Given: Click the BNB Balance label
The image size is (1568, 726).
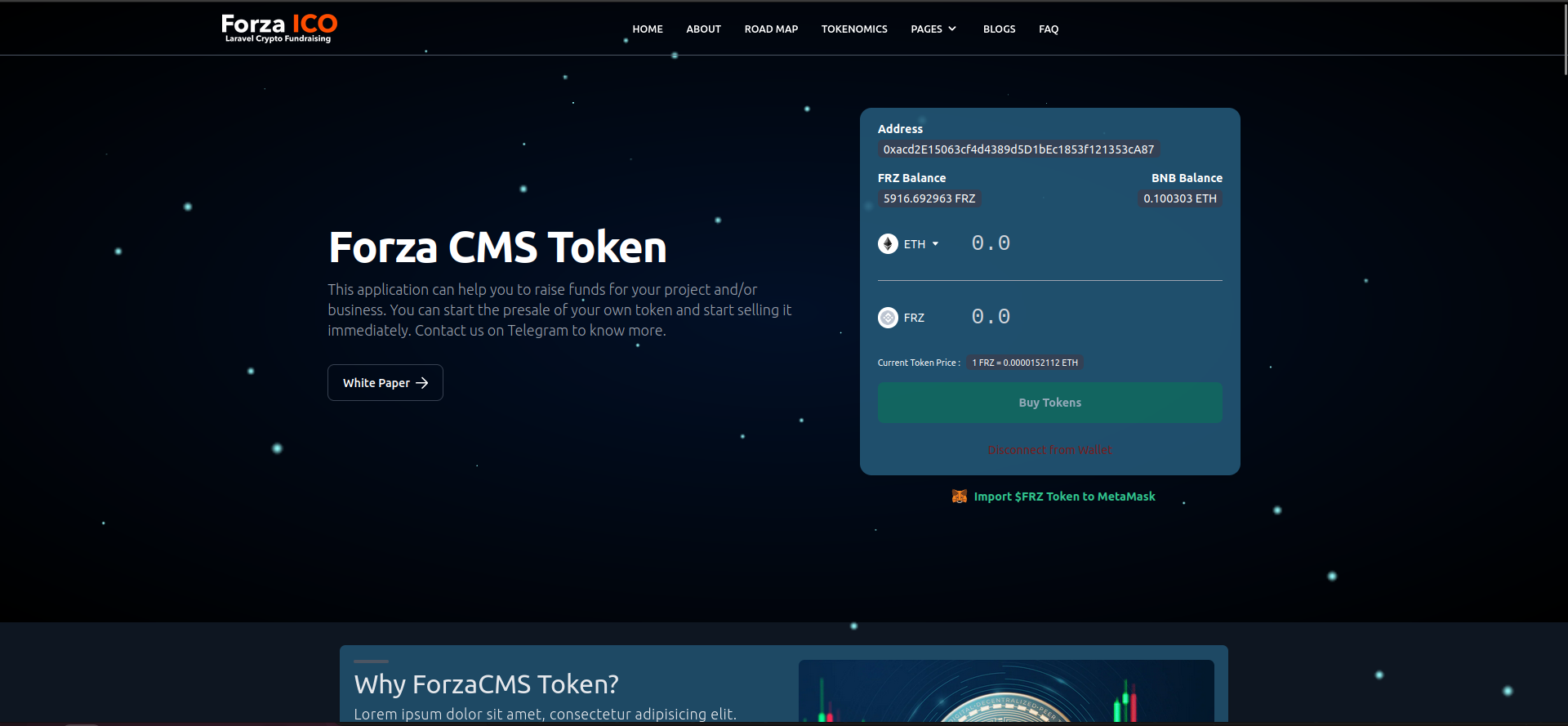Looking at the screenshot, I should 1187,178.
